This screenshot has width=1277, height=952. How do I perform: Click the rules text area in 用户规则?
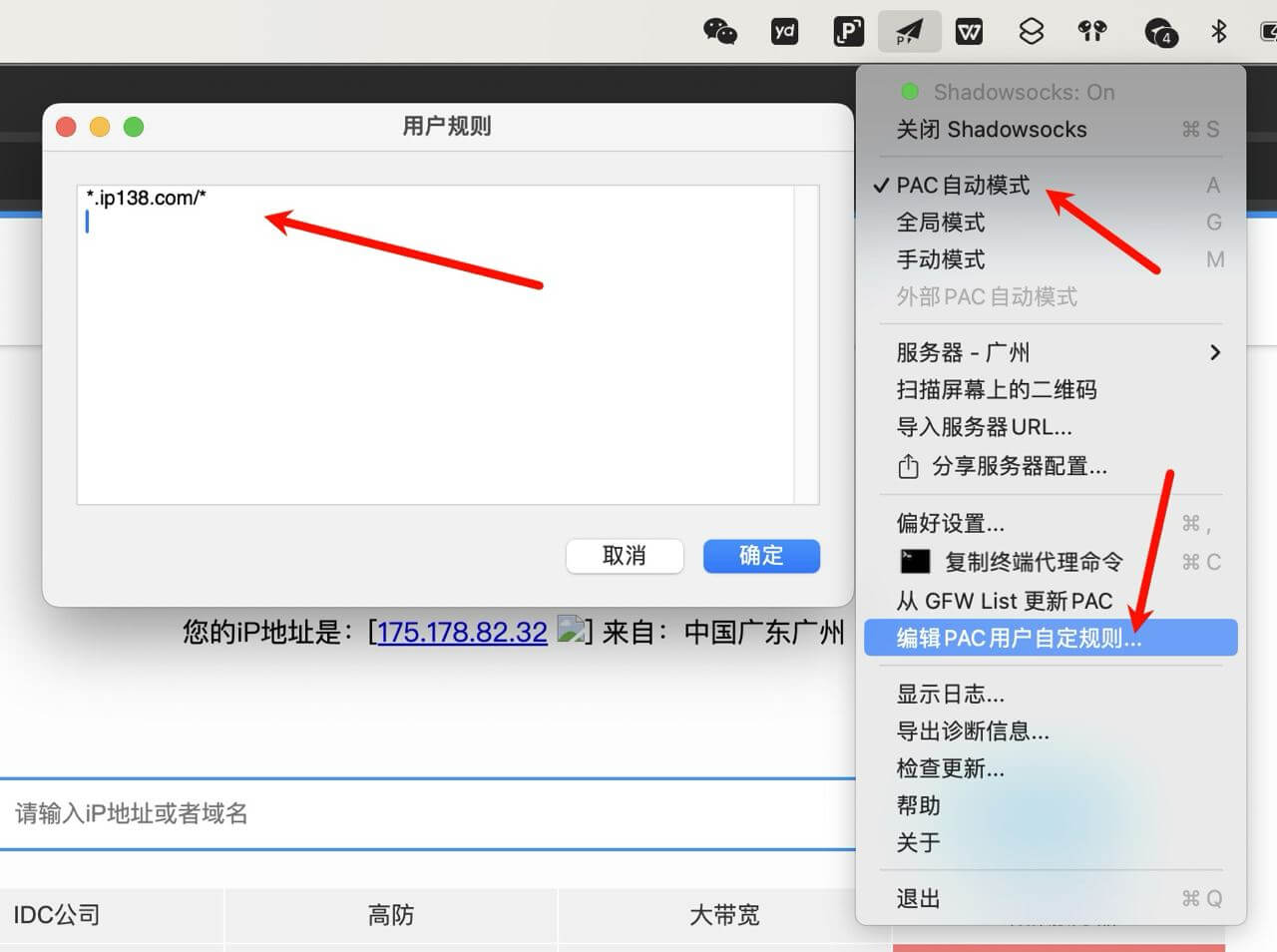[435, 344]
